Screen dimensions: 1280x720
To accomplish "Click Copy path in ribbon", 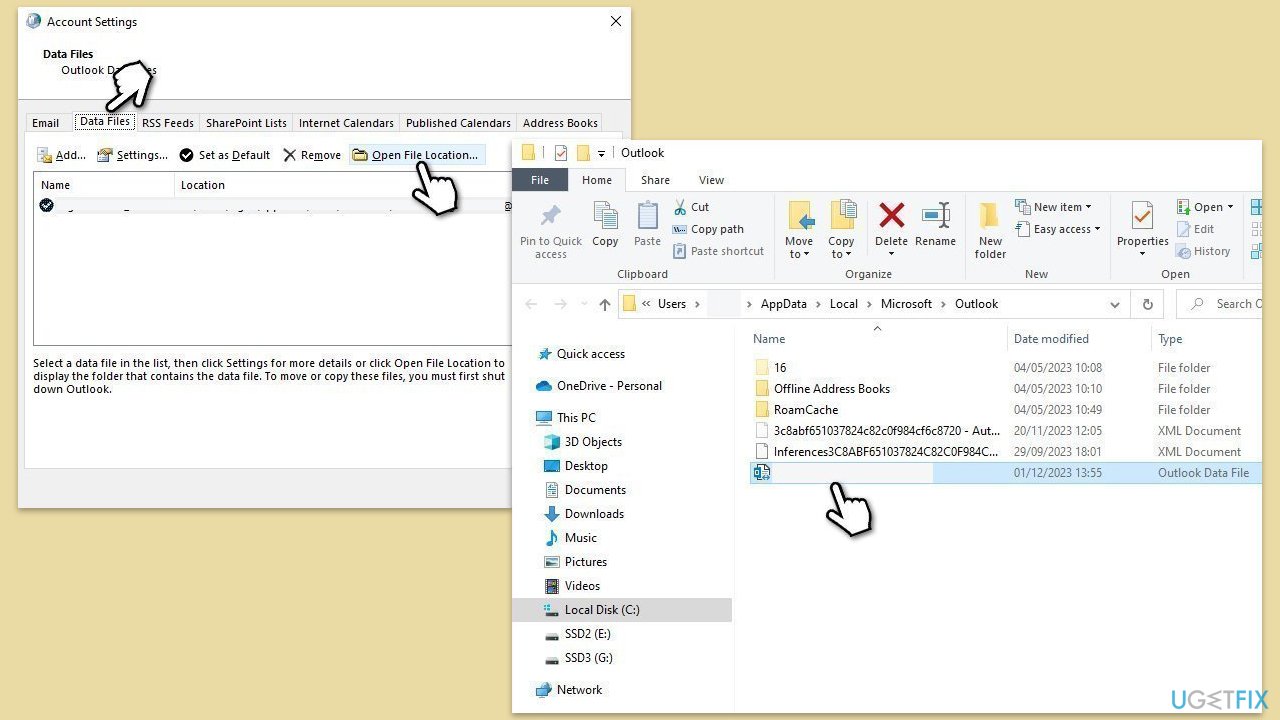I will pyautogui.click(x=708, y=229).
